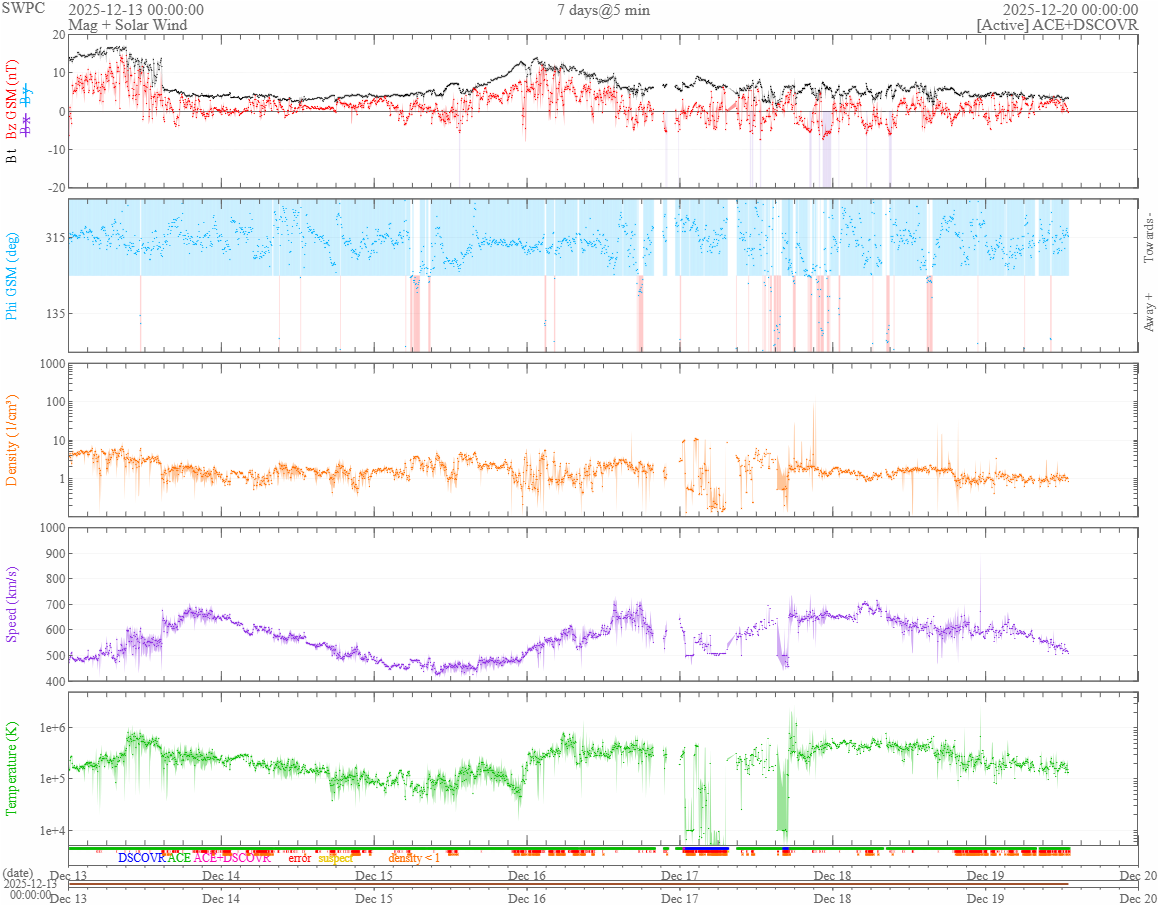Viewport: 1158px width, 905px height.
Task: Click Dec 14 label under the range bar
Action: (222, 898)
